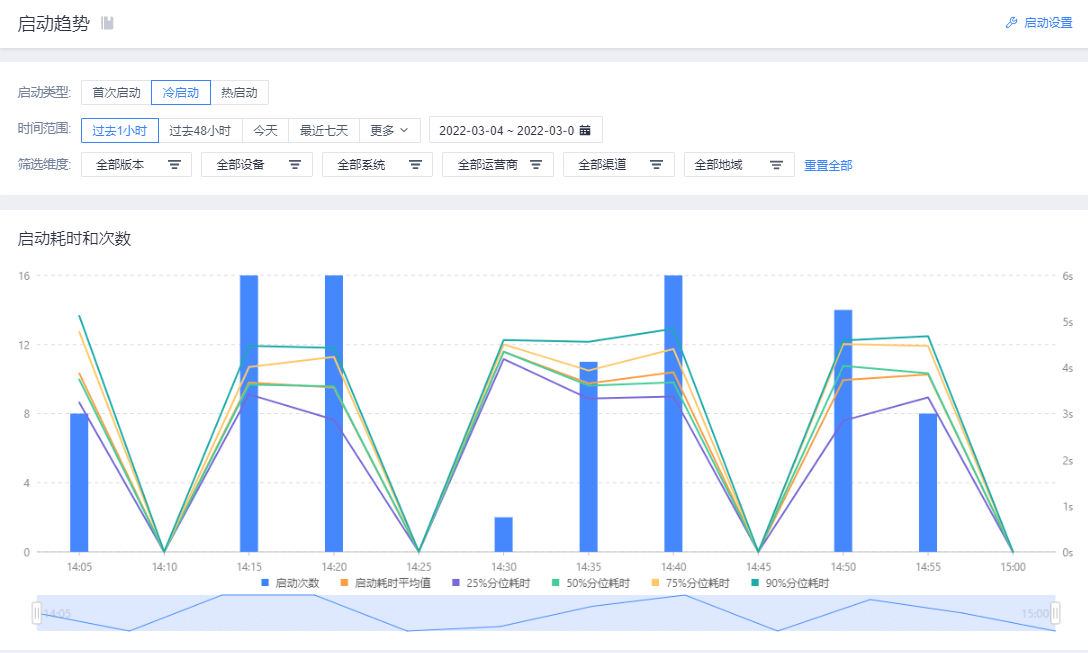Click the calendar icon in date range field

[585, 130]
